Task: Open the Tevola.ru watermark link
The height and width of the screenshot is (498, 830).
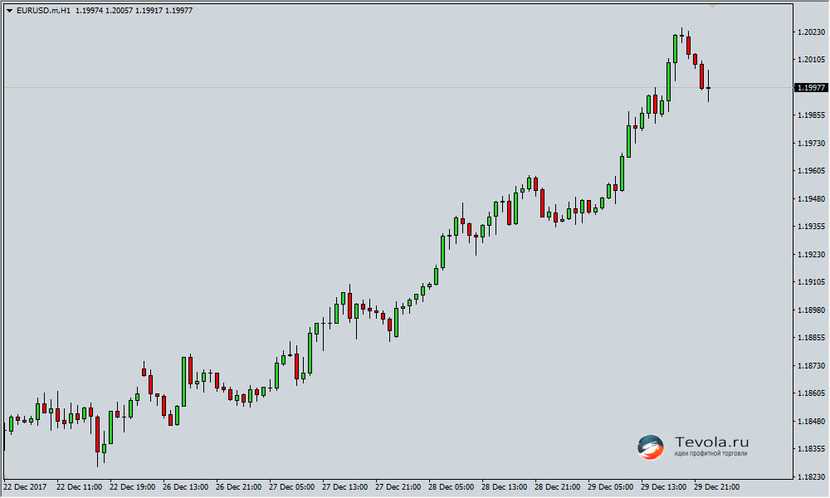Action: click(711, 441)
